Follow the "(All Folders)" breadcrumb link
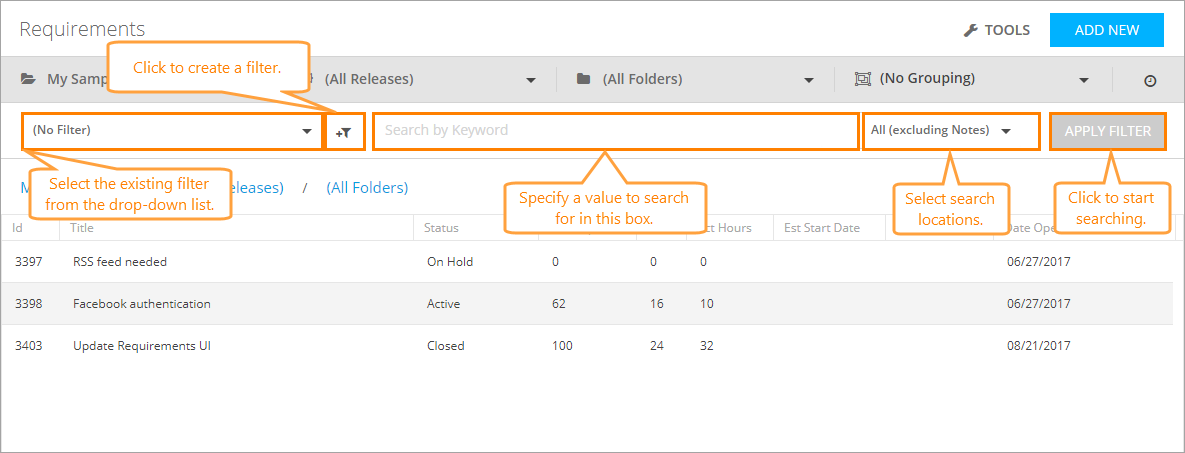 pos(367,188)
